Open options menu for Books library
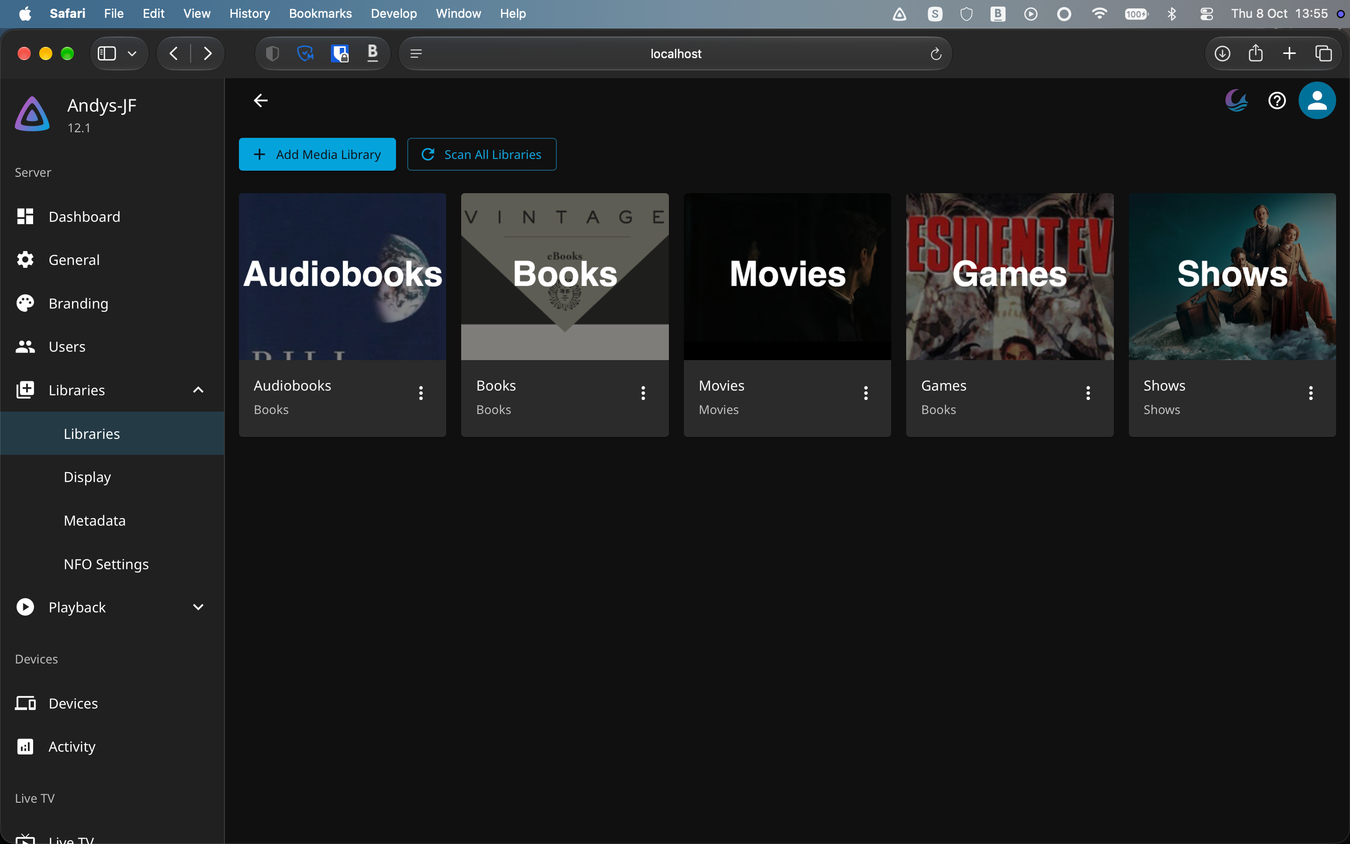Screen dimensions: 1350x844 (x=643, y=394)
